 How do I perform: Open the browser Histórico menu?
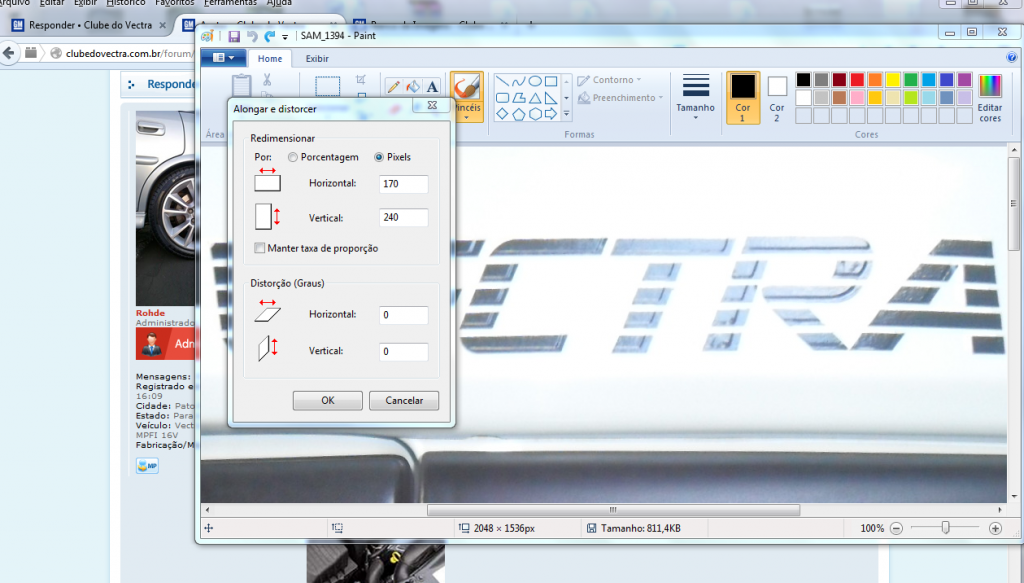(125, 3)
